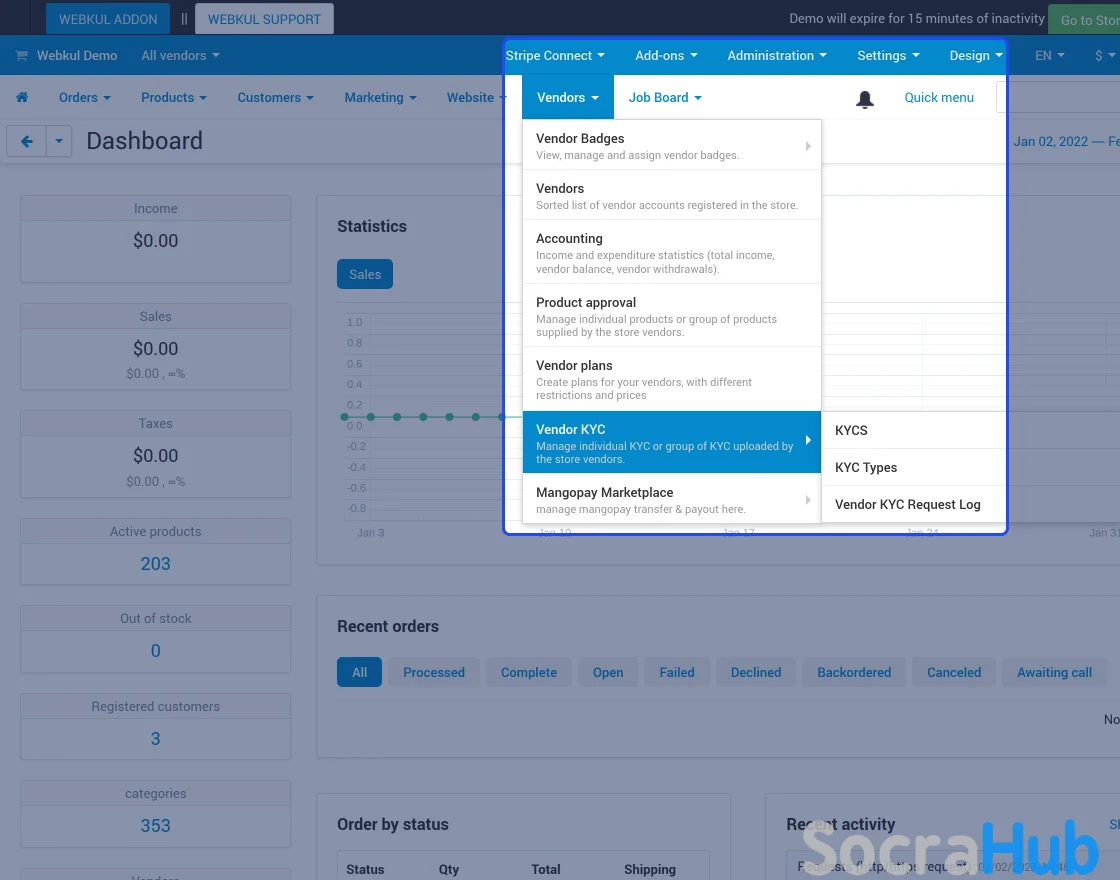Open Accounting from the Vendors menu
This screenshot has width=1120, height=880.
(569, 238)
